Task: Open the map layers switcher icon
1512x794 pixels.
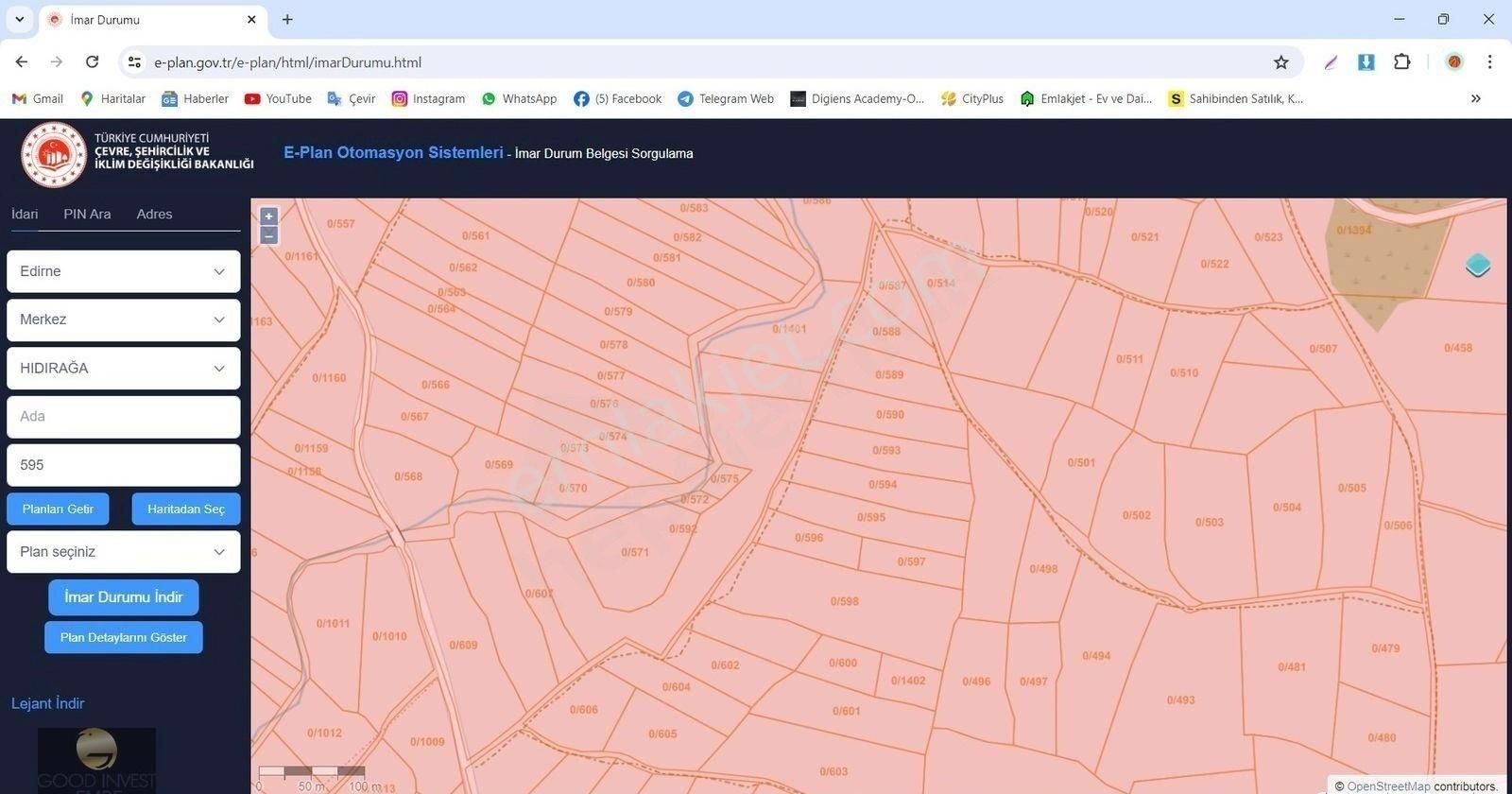Action: pyautogui.click(x=1478, y=266)
